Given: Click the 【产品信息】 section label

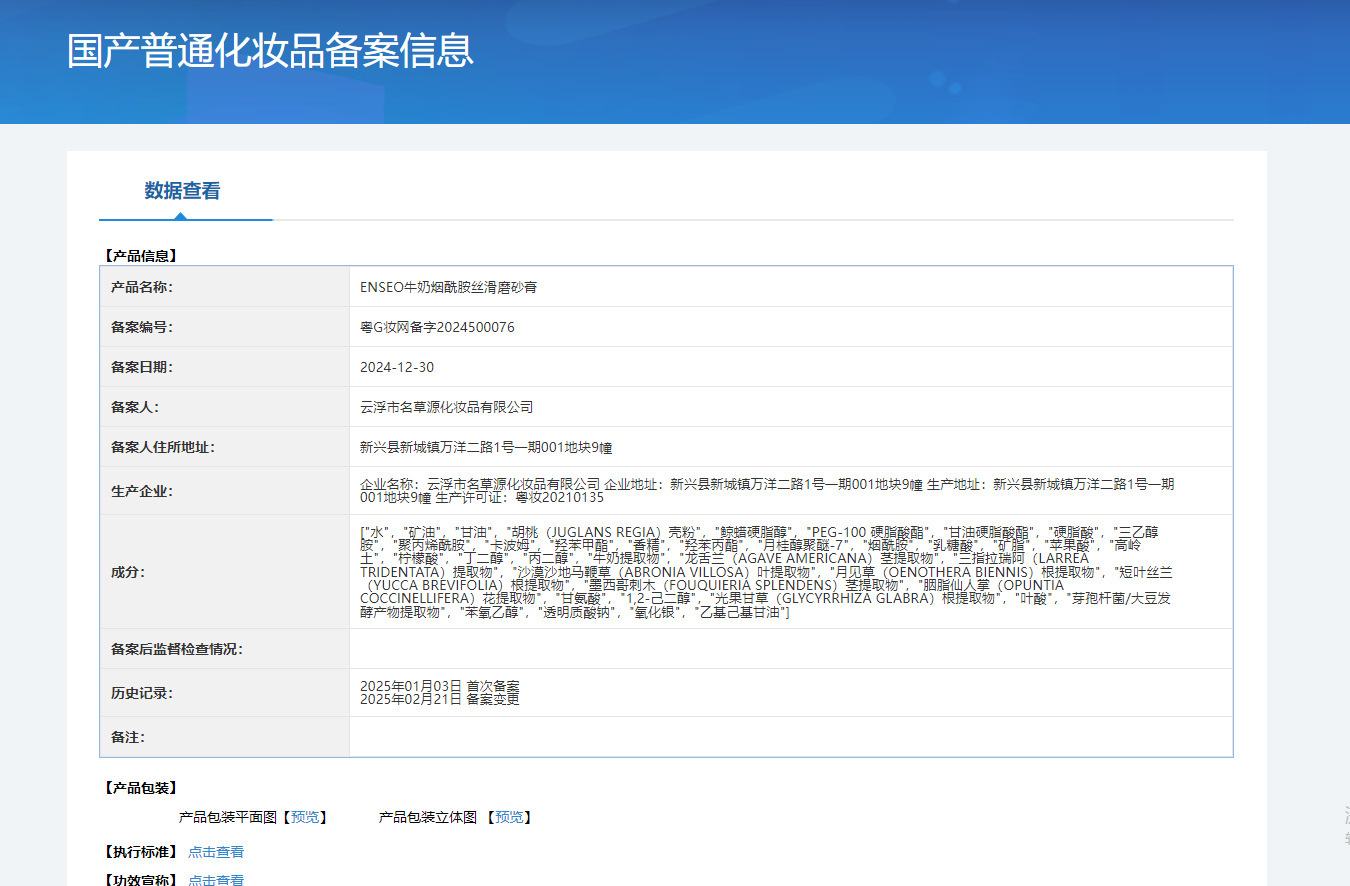Looking at the screenshot, I should (140, 256).
